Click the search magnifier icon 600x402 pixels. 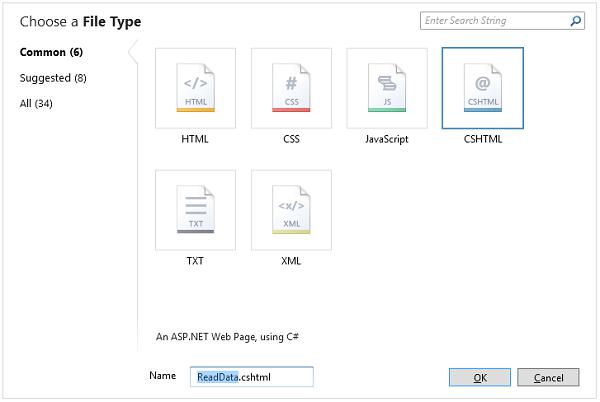(x=576, y=20)
